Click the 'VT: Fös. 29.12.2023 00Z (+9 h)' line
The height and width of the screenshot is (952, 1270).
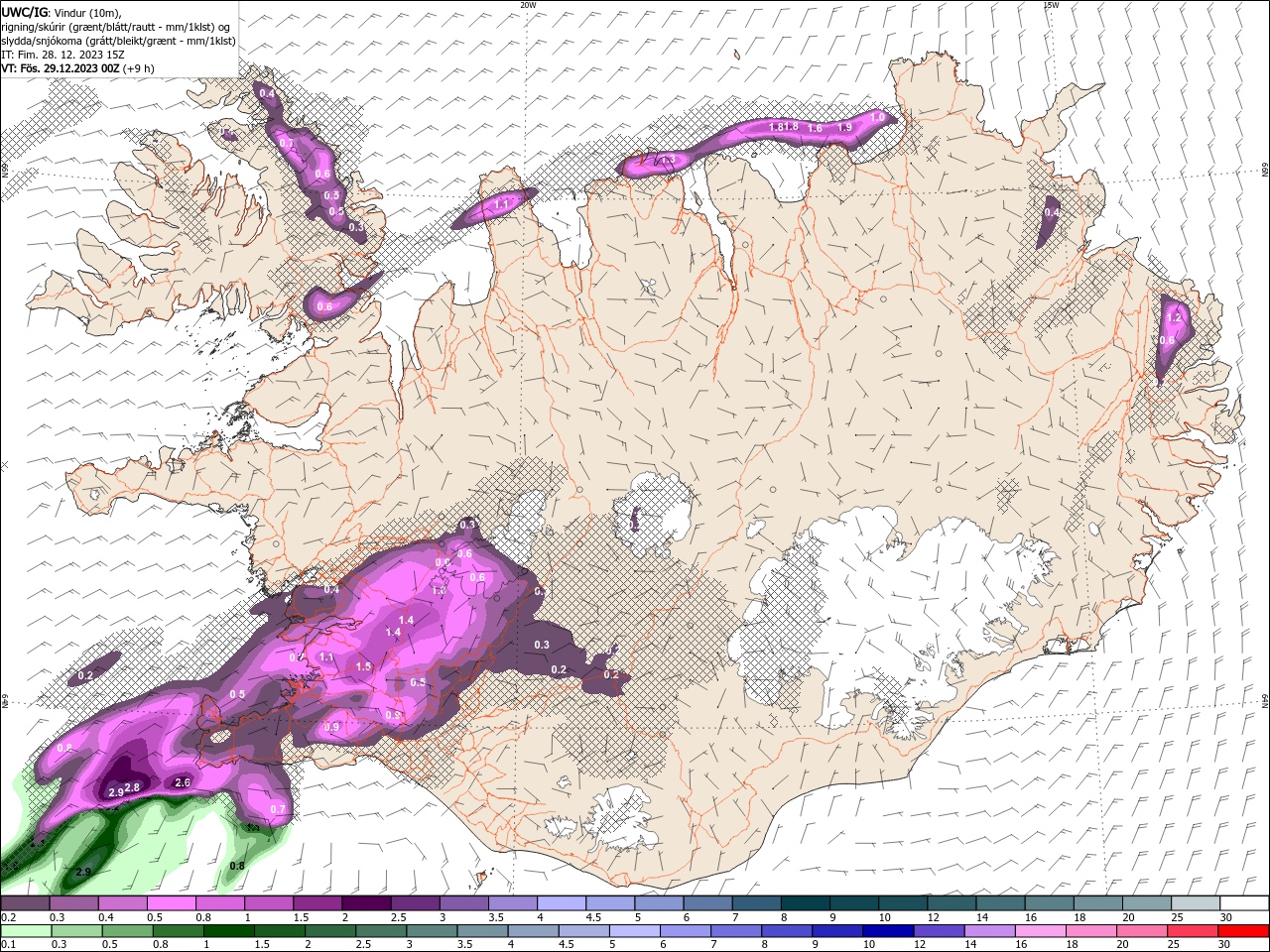tap(76, 68)
